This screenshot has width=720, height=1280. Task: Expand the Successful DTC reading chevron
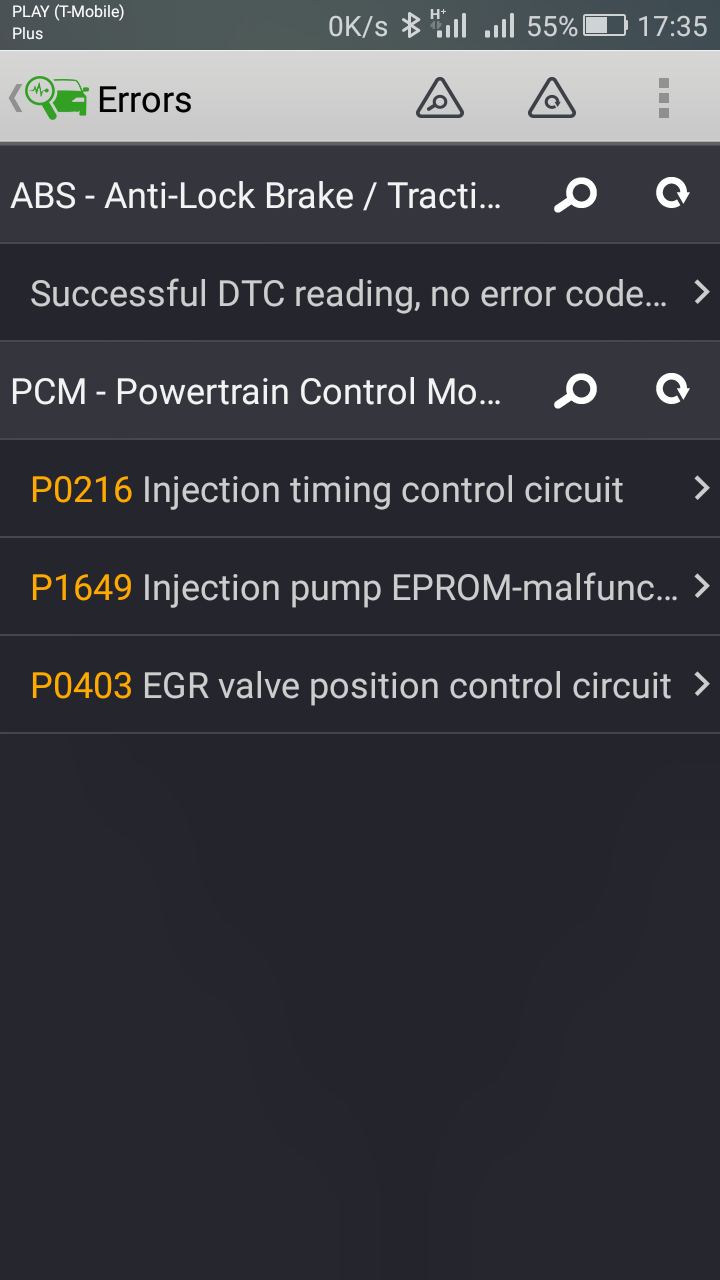[x=701, y=293]
